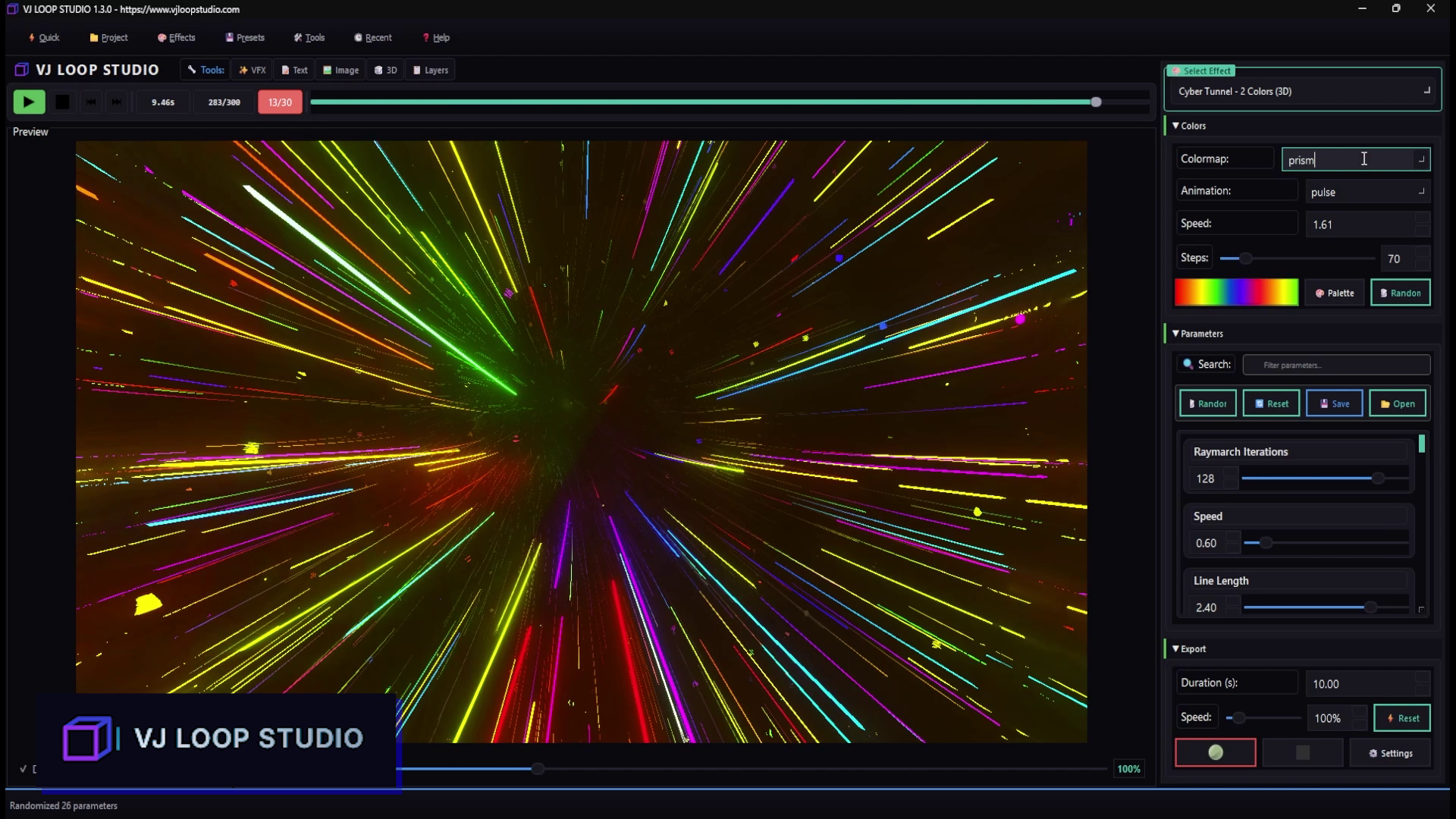Click the Filter parameters search field
Image resolution: width=1456 pixels, height=819 pixels.
tap(1335, 365)
